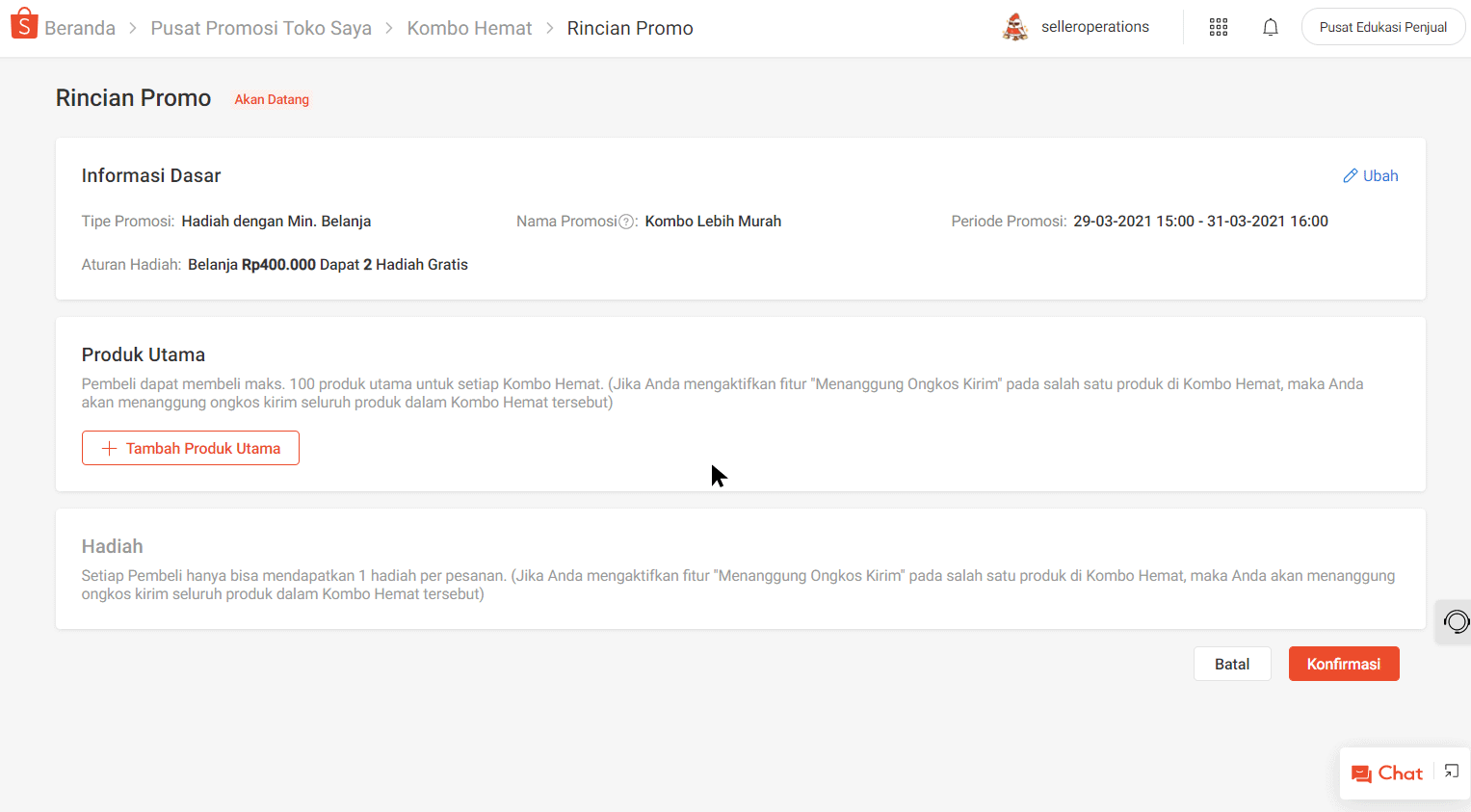Viewport: 1471px width, 812px height.
Task: Open the selleroperations account menu
Action: point(1094,27)
